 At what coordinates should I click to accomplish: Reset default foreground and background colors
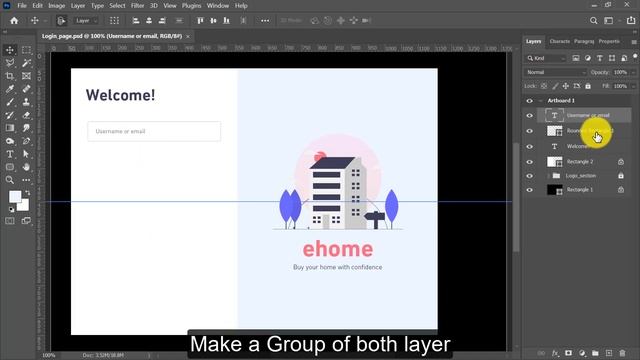point(11,209)
